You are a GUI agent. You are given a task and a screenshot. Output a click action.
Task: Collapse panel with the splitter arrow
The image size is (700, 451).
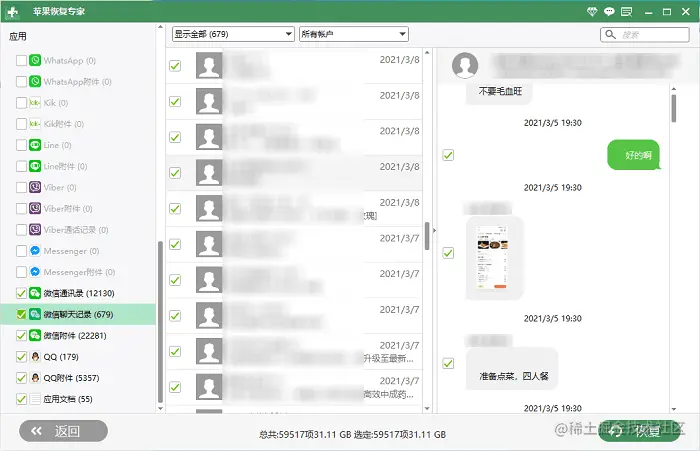point(434,230)
